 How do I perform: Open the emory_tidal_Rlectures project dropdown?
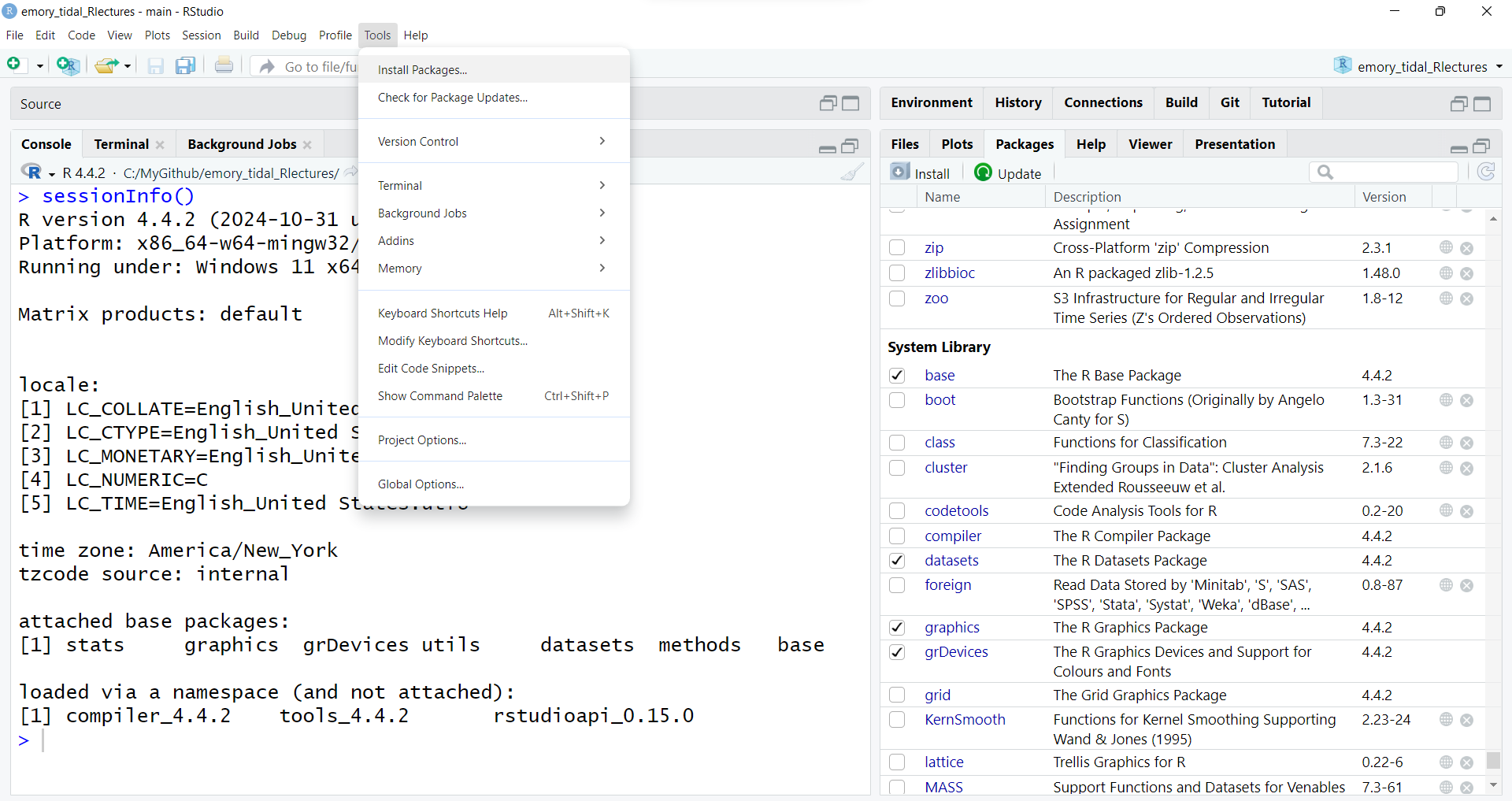point(1419,67)
